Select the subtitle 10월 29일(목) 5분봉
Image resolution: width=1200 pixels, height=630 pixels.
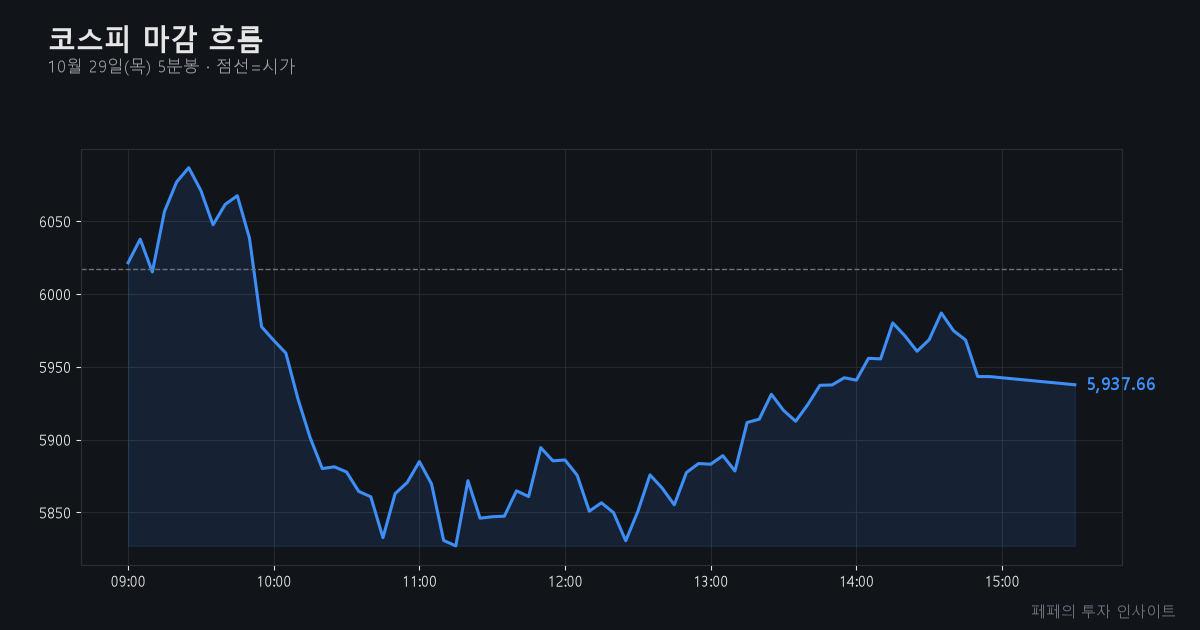[123, 67]
